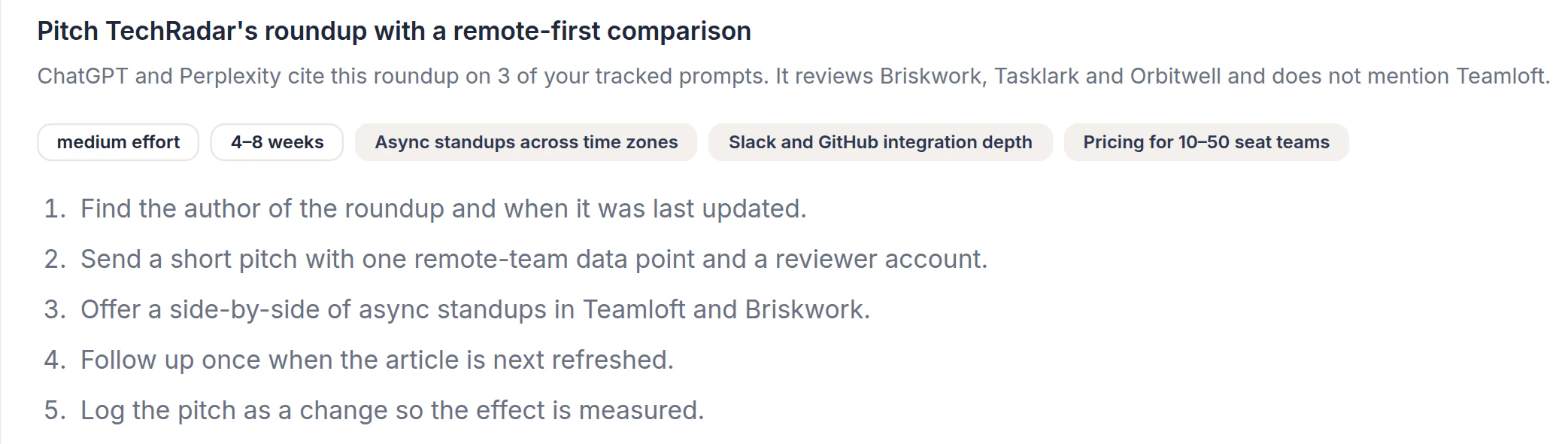Click the list number "2." marker
The width and height of the screenshot is (1568, 444).
point(55,259)
